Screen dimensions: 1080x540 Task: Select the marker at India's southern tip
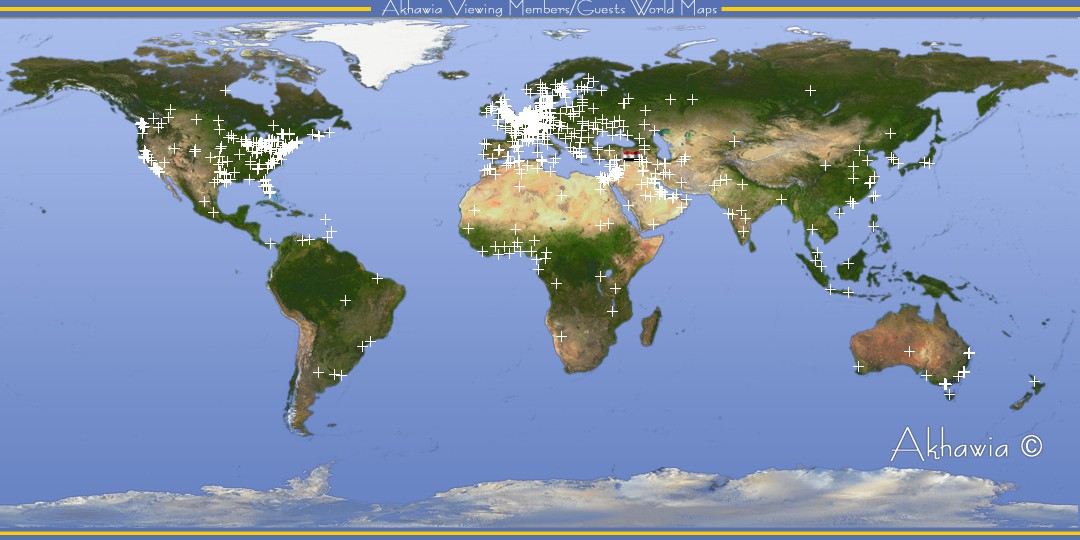pos(743,231)
